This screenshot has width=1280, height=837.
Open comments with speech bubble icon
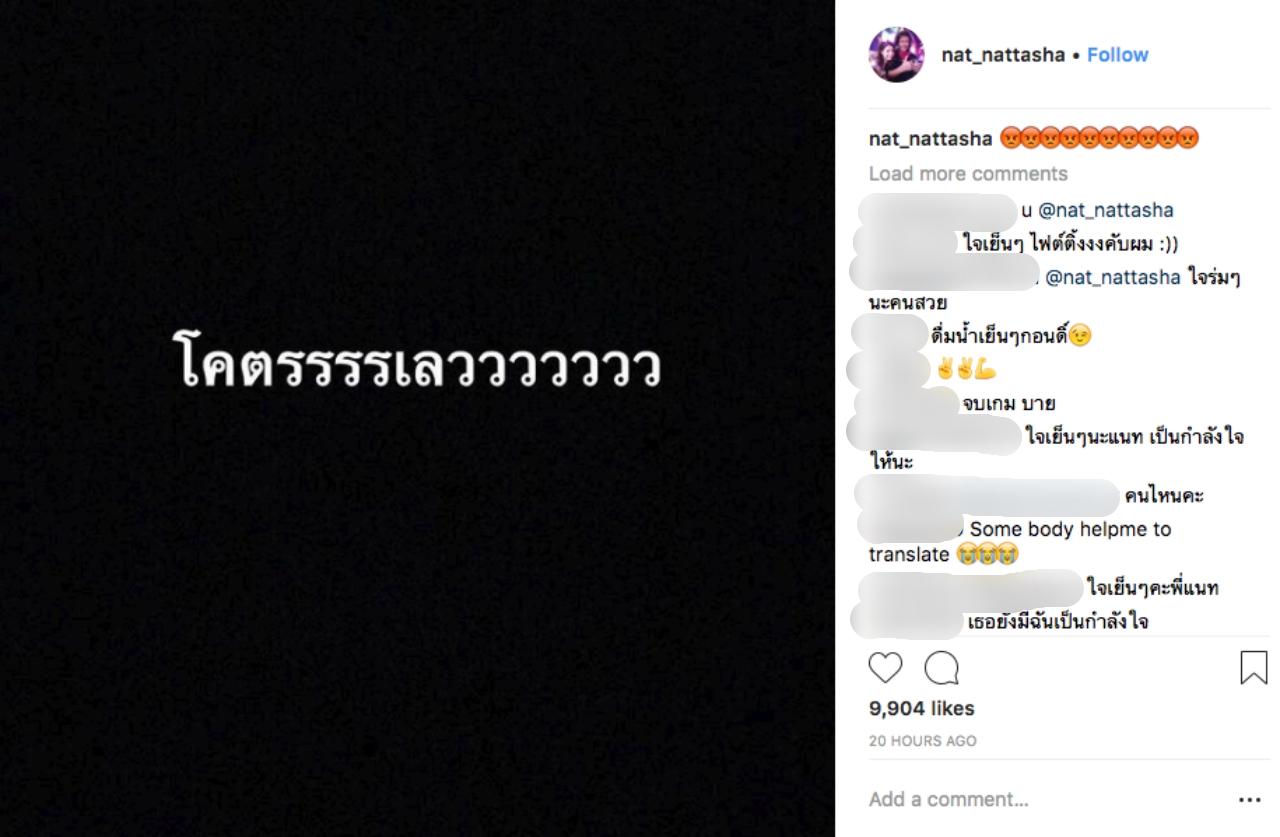(x=941, y=668)
